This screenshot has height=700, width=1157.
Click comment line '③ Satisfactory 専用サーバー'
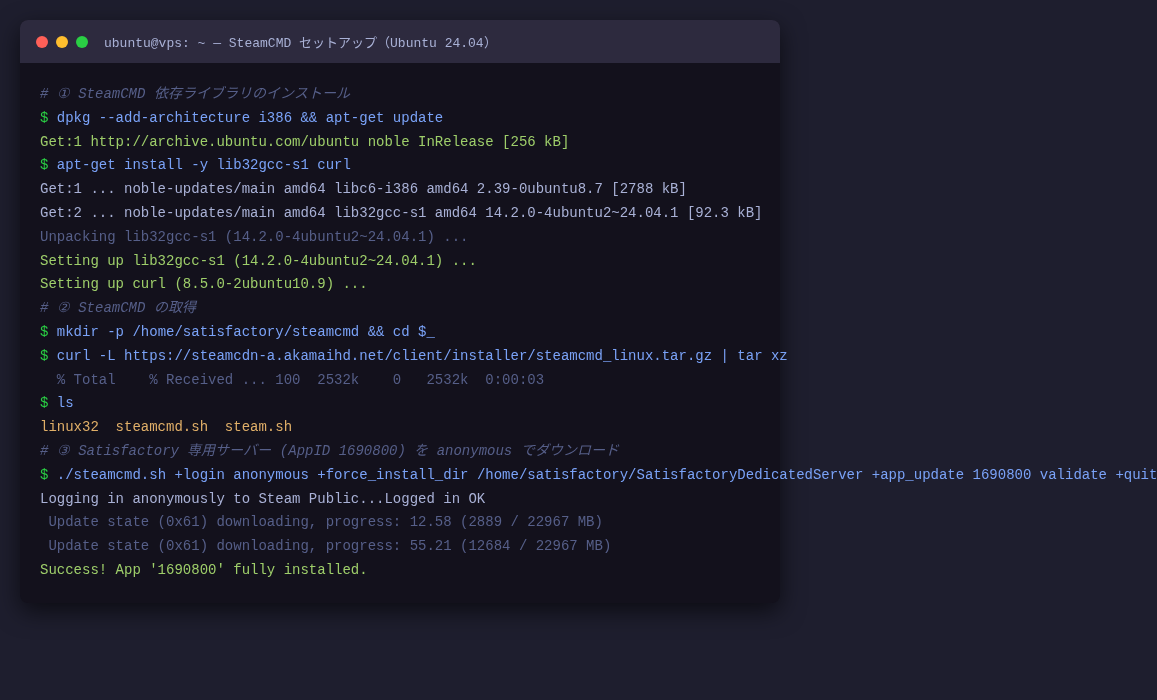point(329,451)
